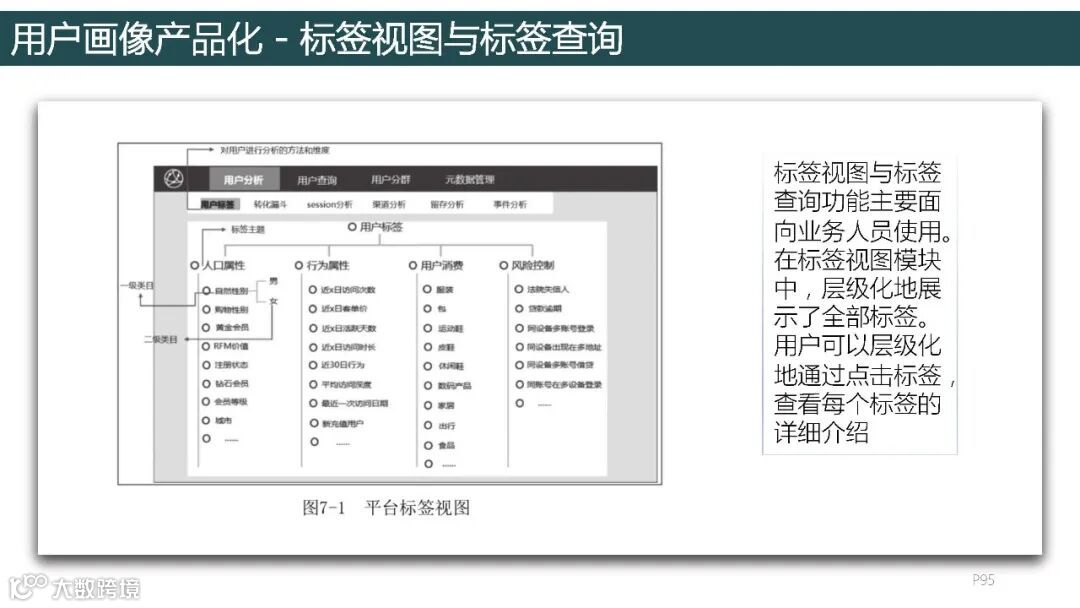Select the 注册状态 label
The height and width of the screenshot is (608, 1080).
tap(225, 365)
